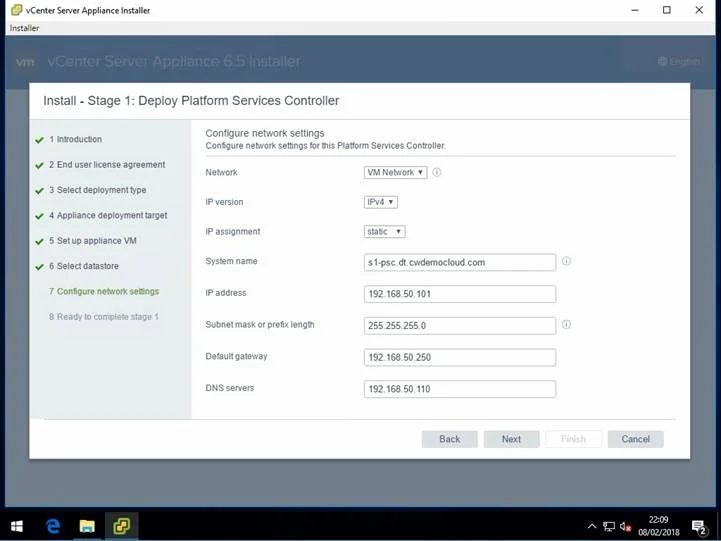Click the muted volume tray icon
This screenshot has height=541, width=721.
tap(625, 526)
